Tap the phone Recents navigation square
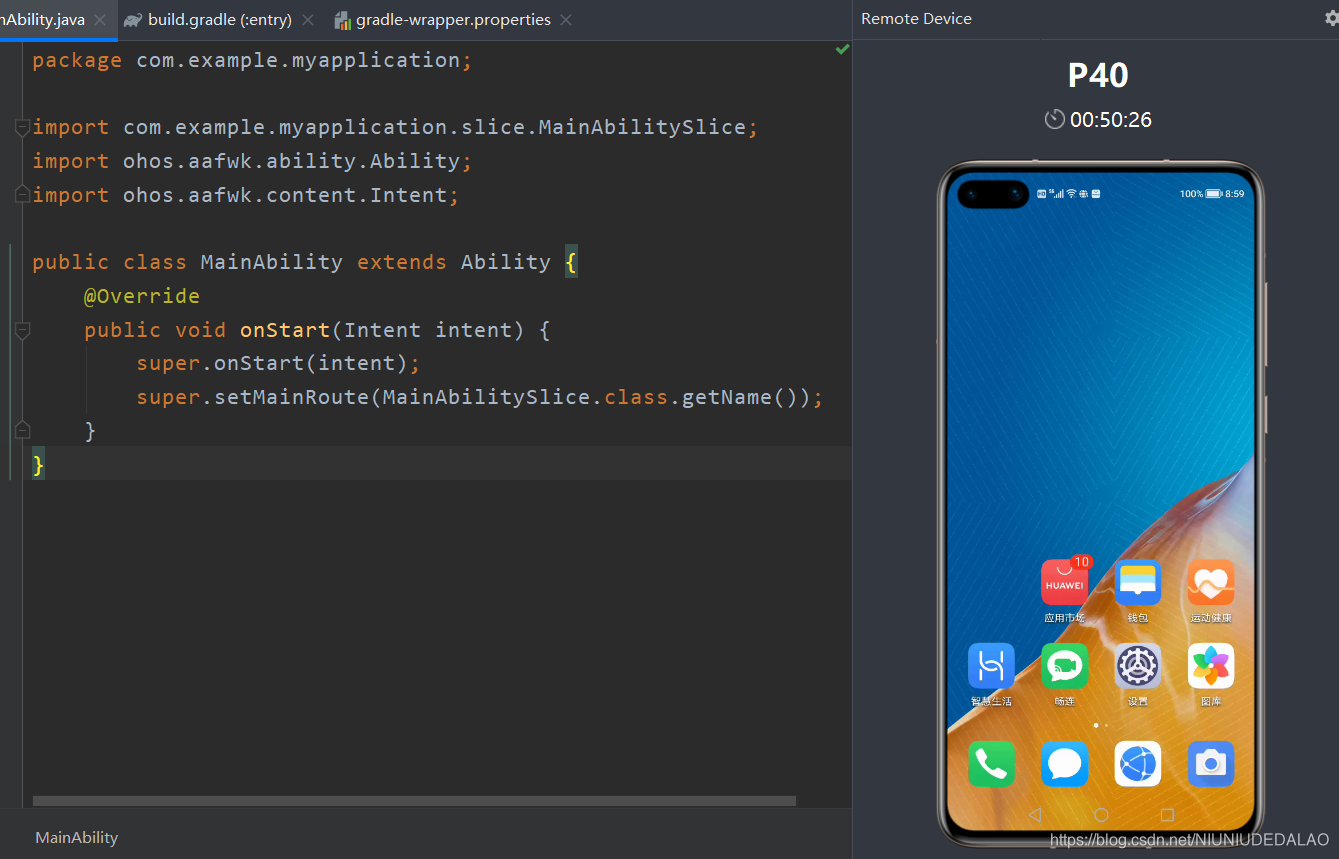Screen dimensions: 1339x859 [x=1167, y=815]
